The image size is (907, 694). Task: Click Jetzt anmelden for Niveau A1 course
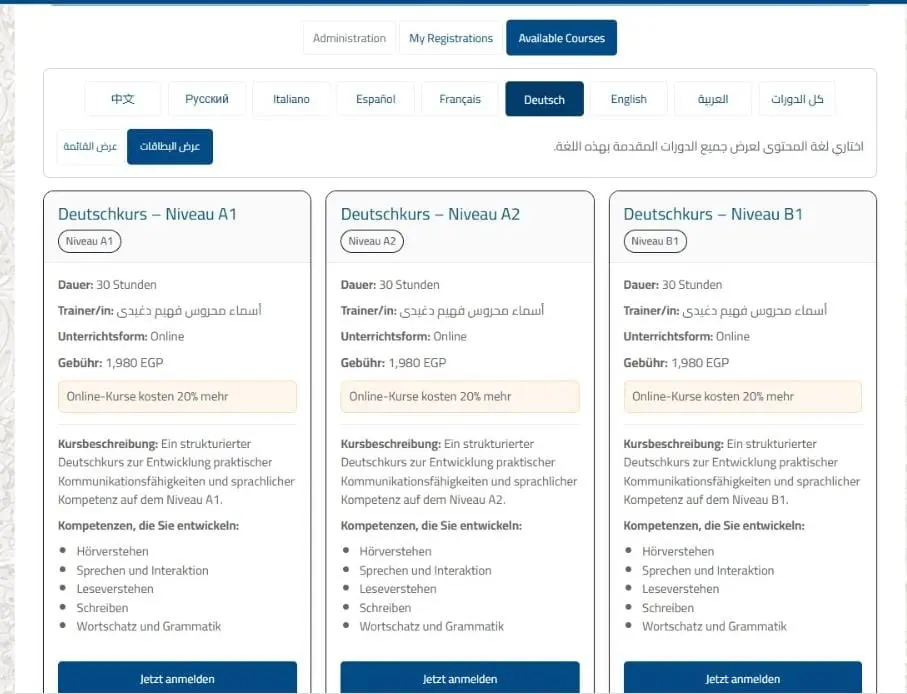point(178,678)
